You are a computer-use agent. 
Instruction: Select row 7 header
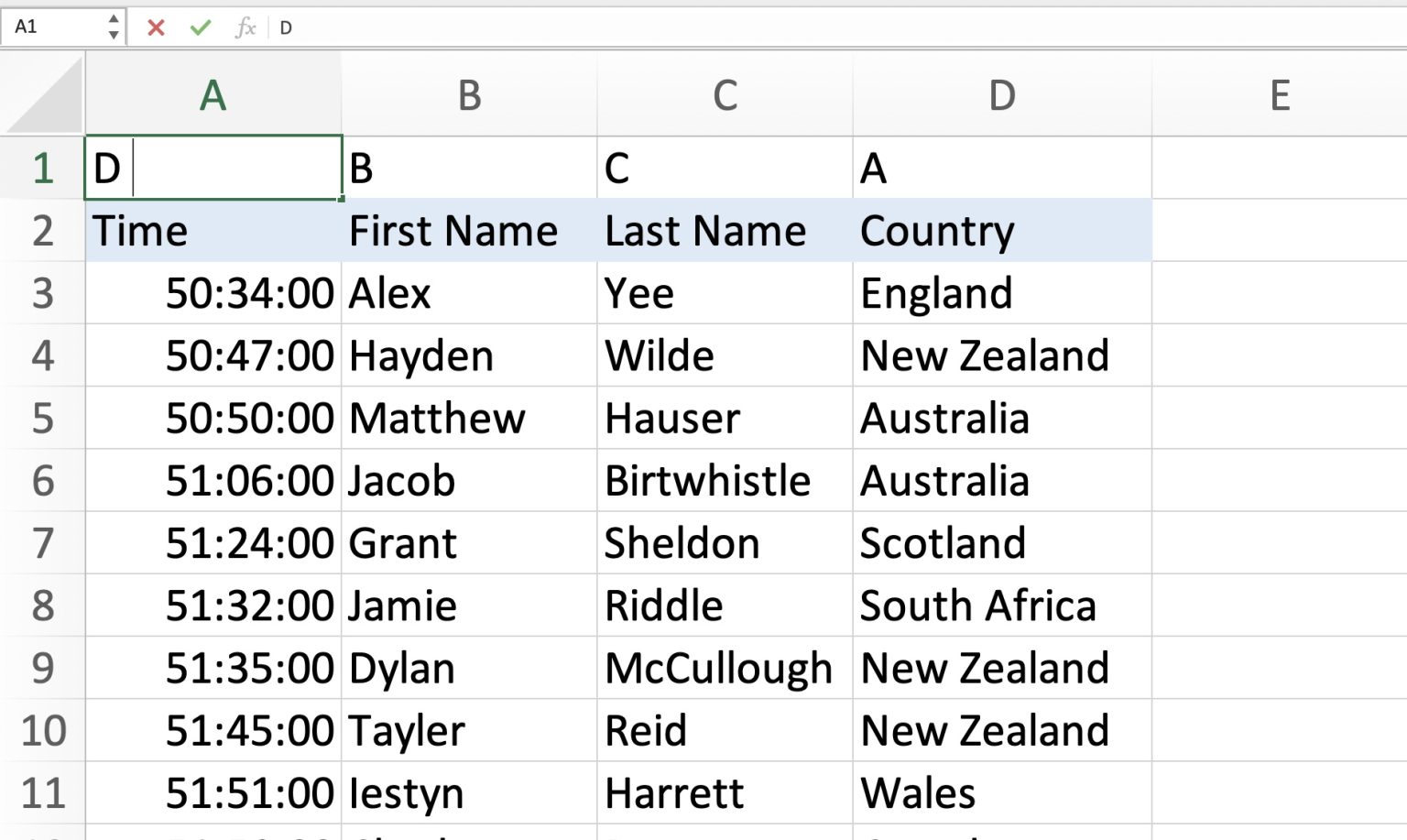click(42, 543)
